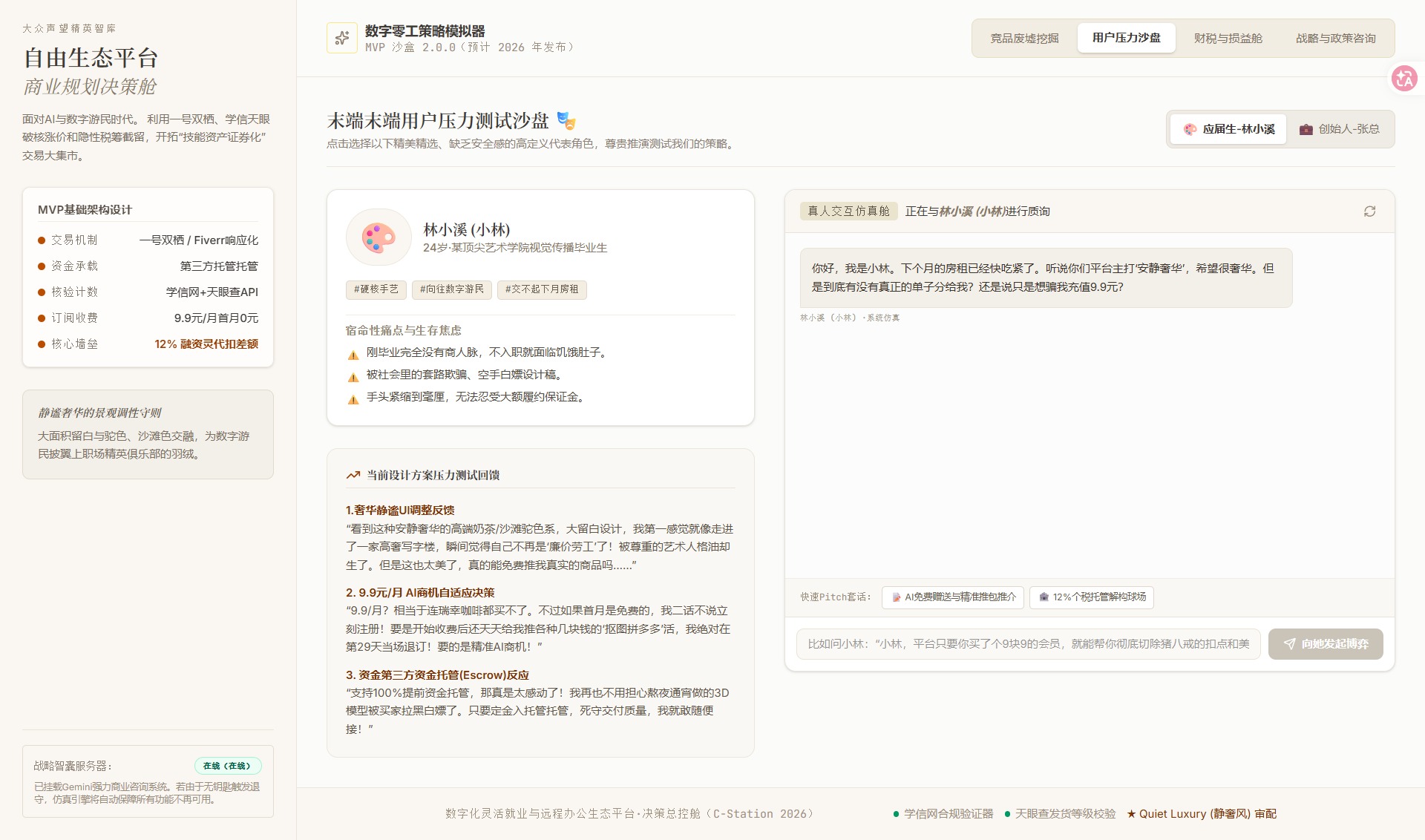
Task: Click the 在线 status badge
Action: [x=228, y=766]
